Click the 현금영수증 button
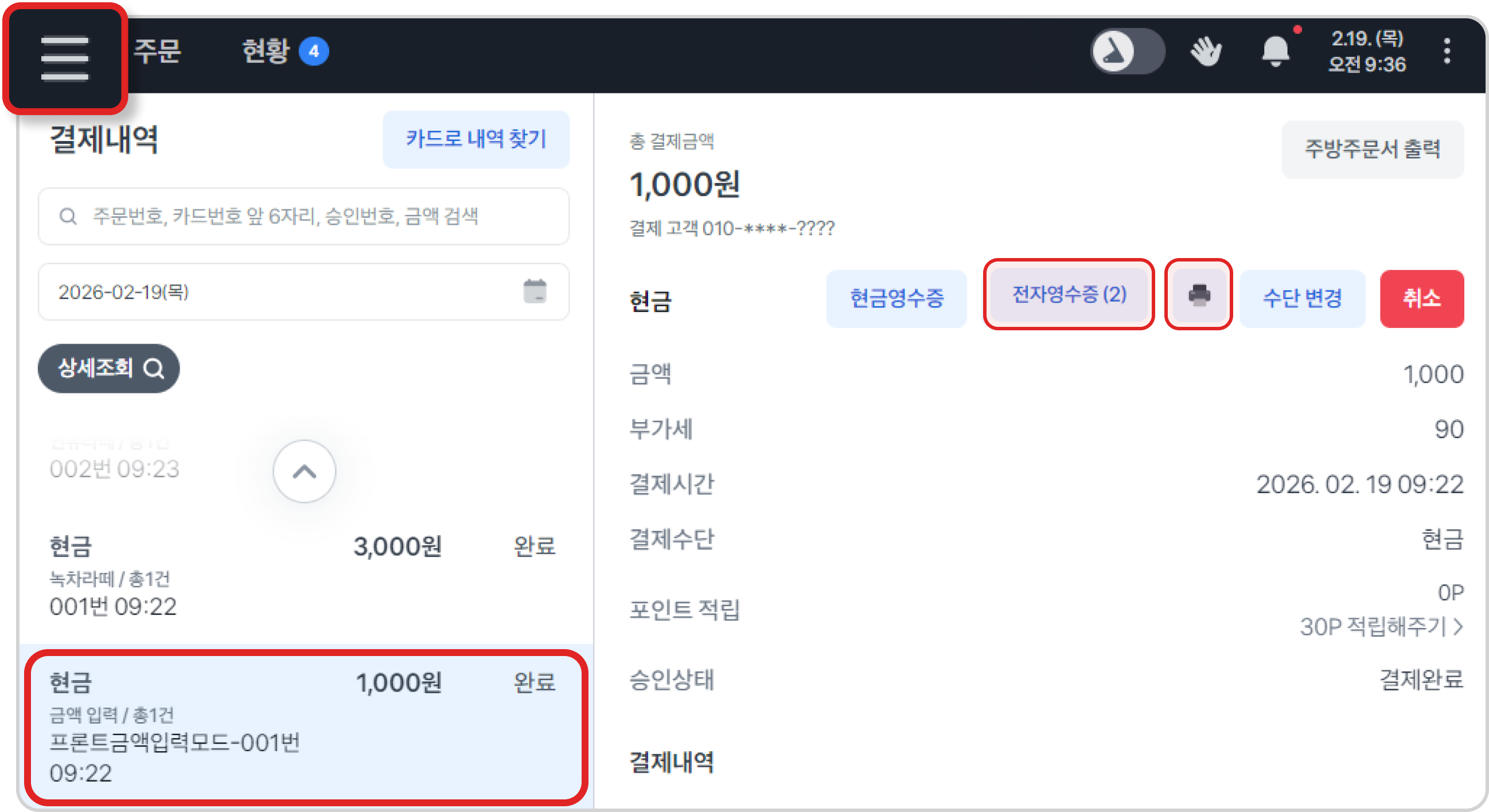 click(x=896, y=299)
